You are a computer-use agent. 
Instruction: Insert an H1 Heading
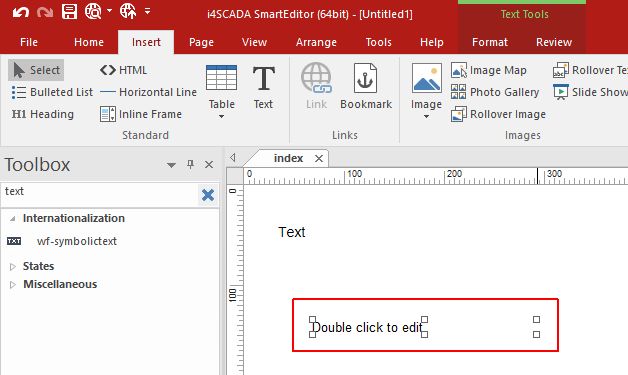42,114
